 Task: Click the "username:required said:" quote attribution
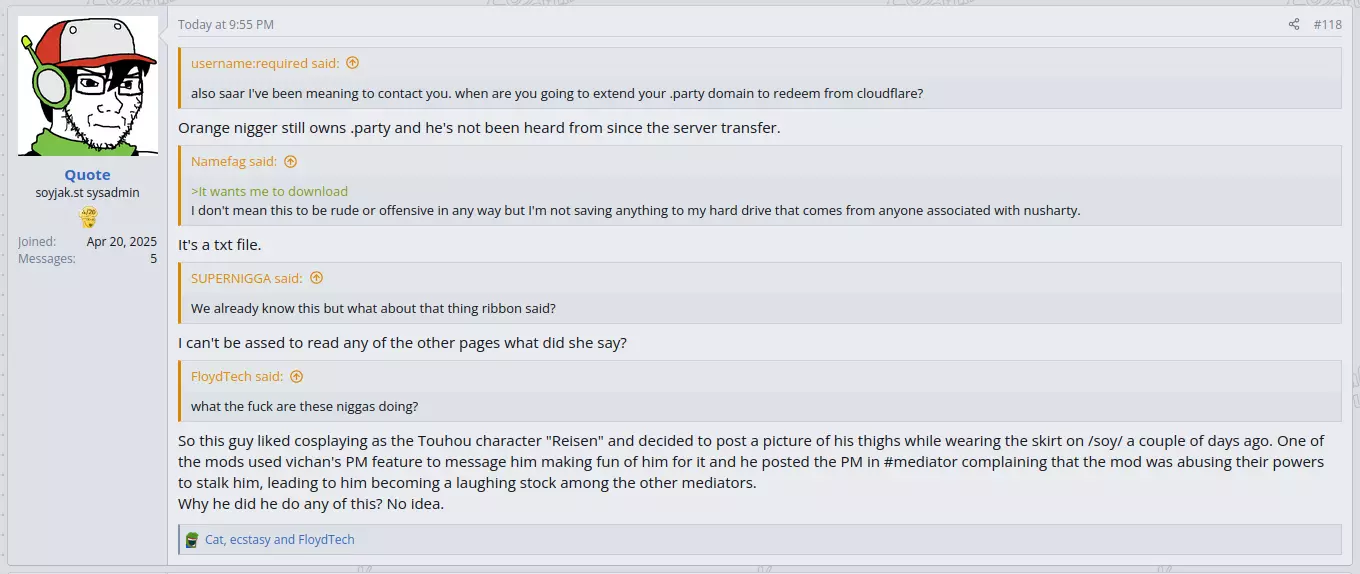(x=265, y=63)
